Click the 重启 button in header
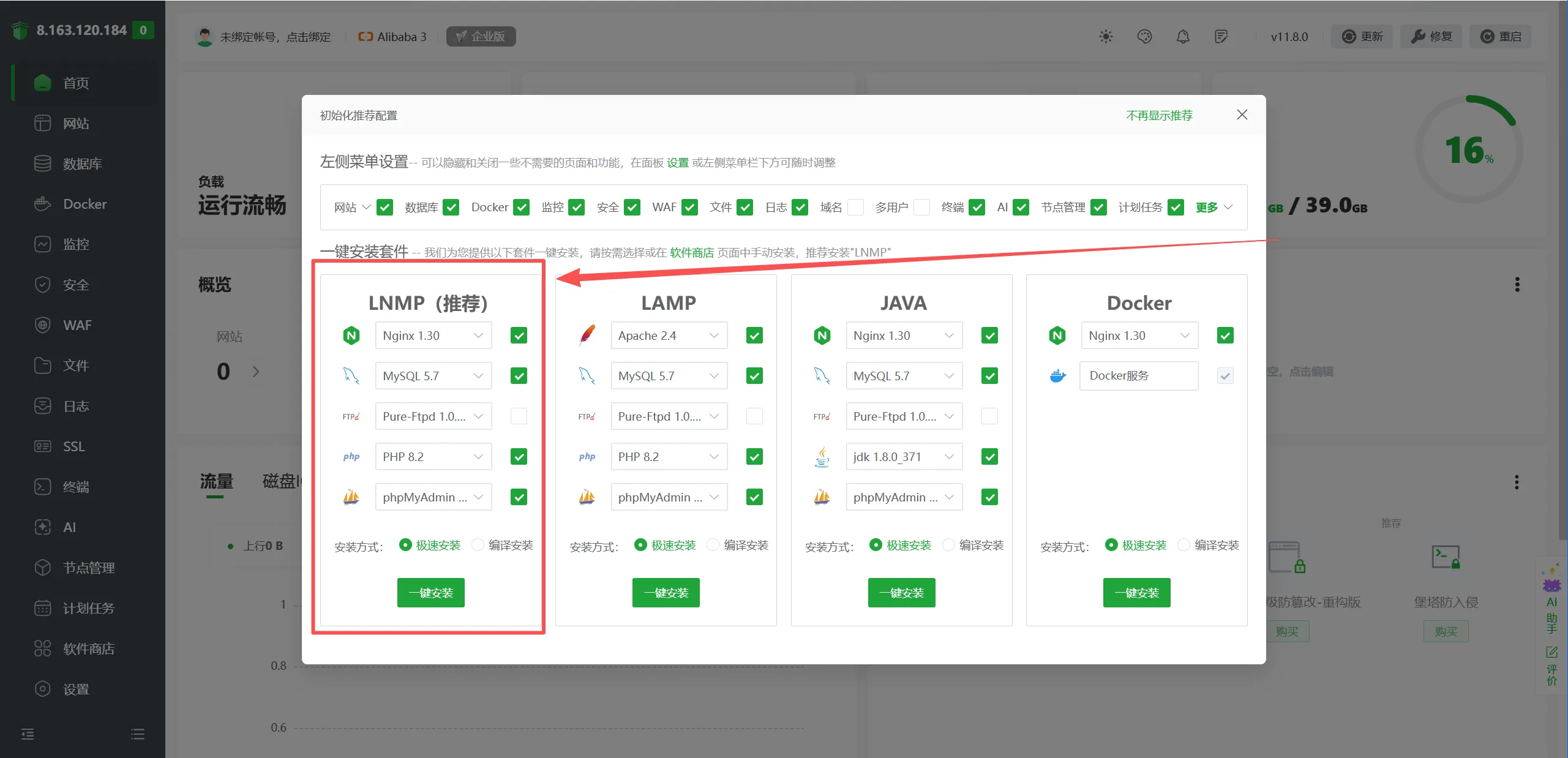1568x758 pixels. click(x=1501, y=37)
